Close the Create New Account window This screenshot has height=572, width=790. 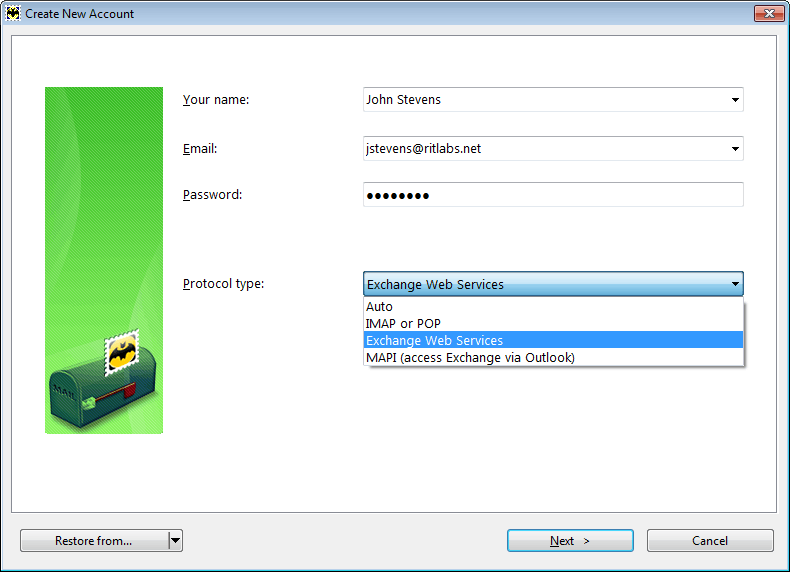point(769,14)
